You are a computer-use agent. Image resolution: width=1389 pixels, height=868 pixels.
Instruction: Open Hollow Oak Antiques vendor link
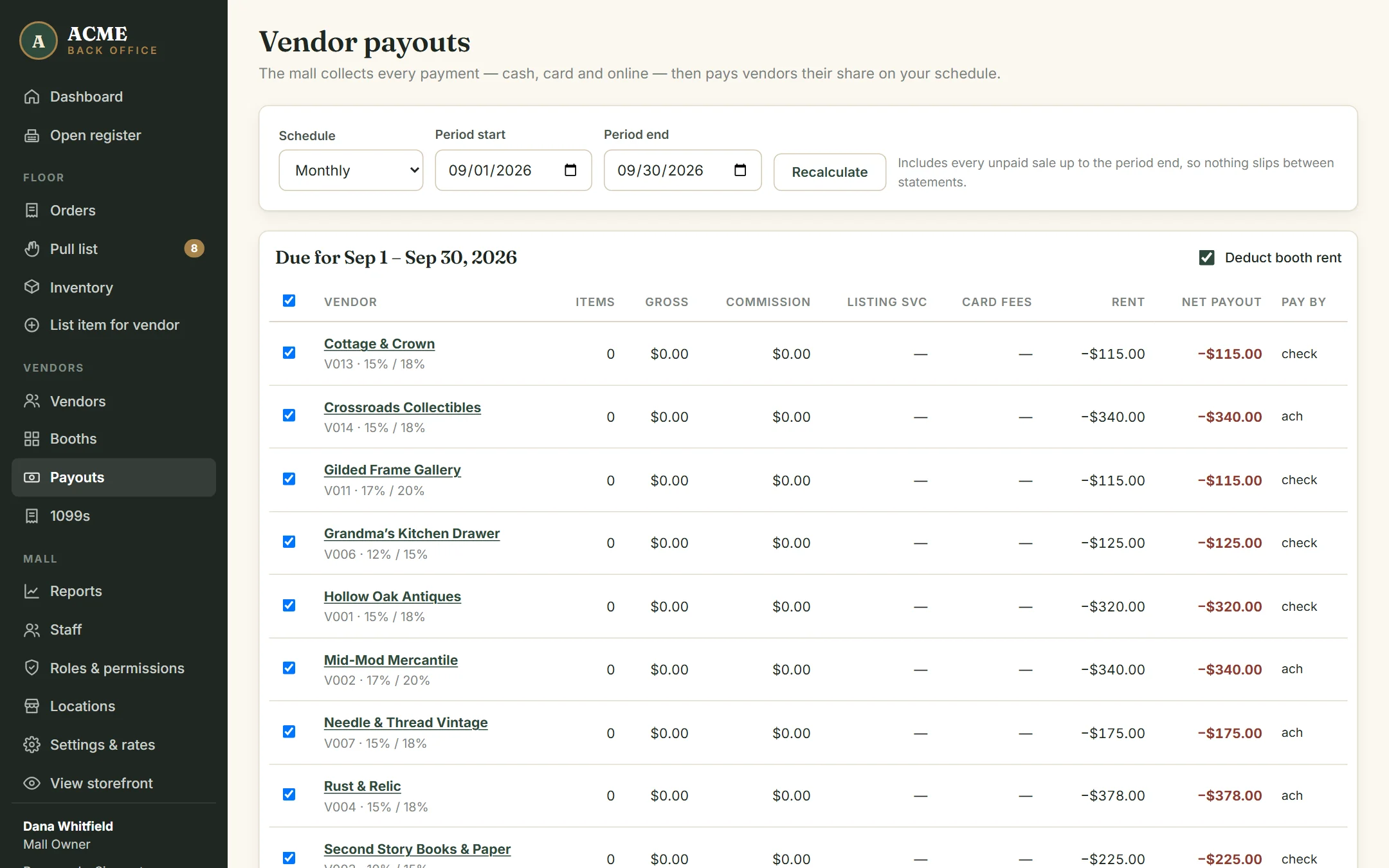pos(392,597)
